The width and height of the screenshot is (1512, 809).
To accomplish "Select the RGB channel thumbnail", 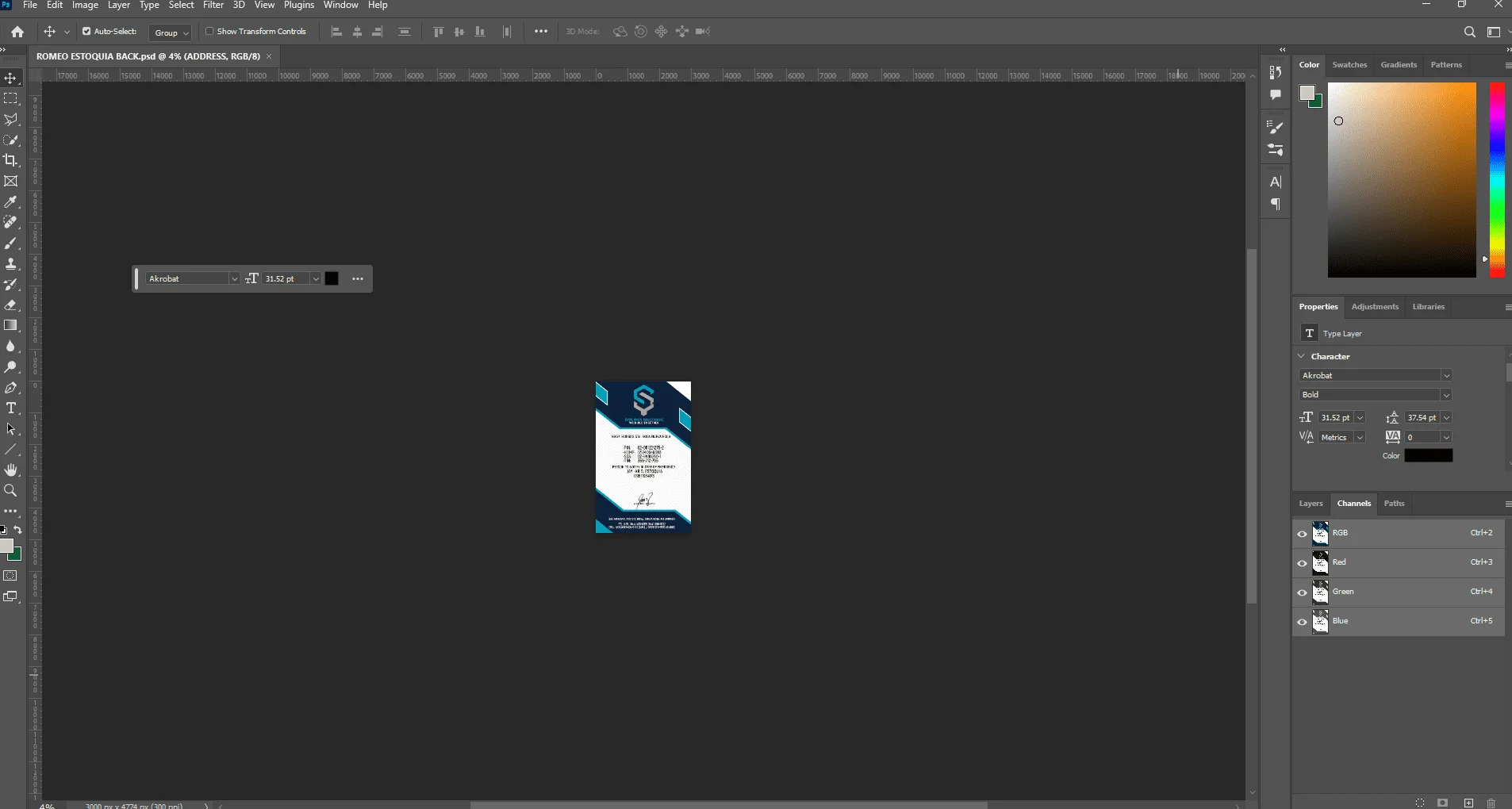I will tap(1321, 534).
